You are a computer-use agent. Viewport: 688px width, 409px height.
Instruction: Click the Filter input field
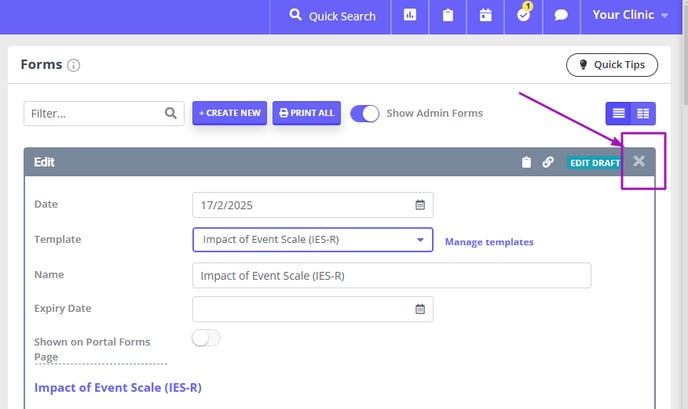(x=104, y=114)
